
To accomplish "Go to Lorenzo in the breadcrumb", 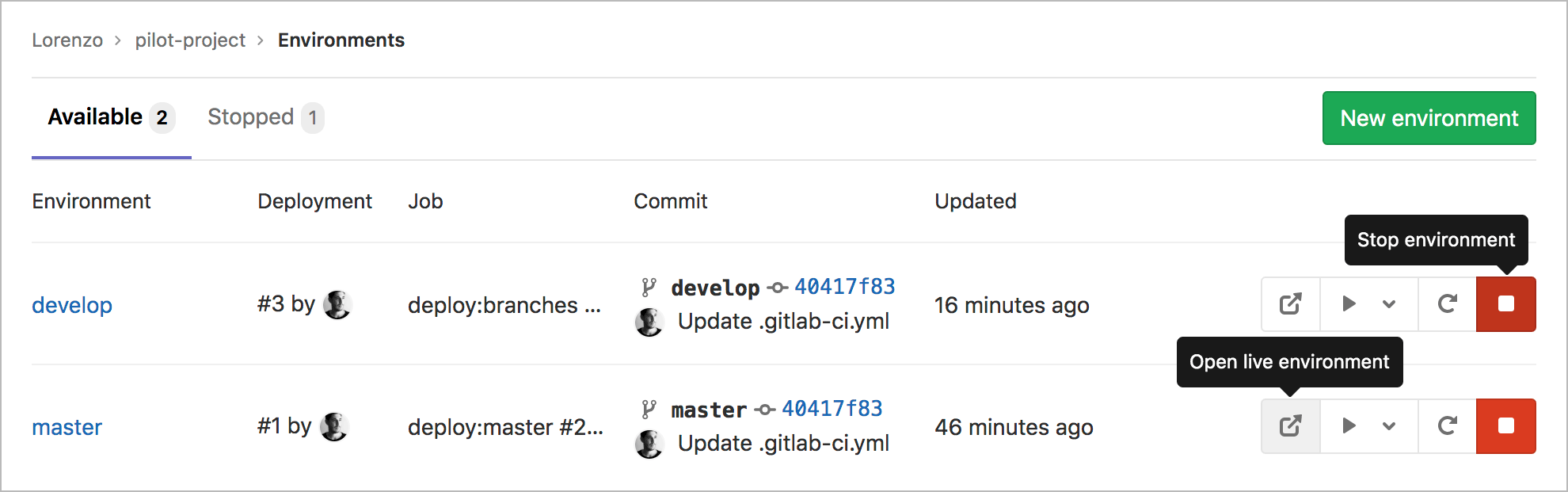I will point(67,40).
